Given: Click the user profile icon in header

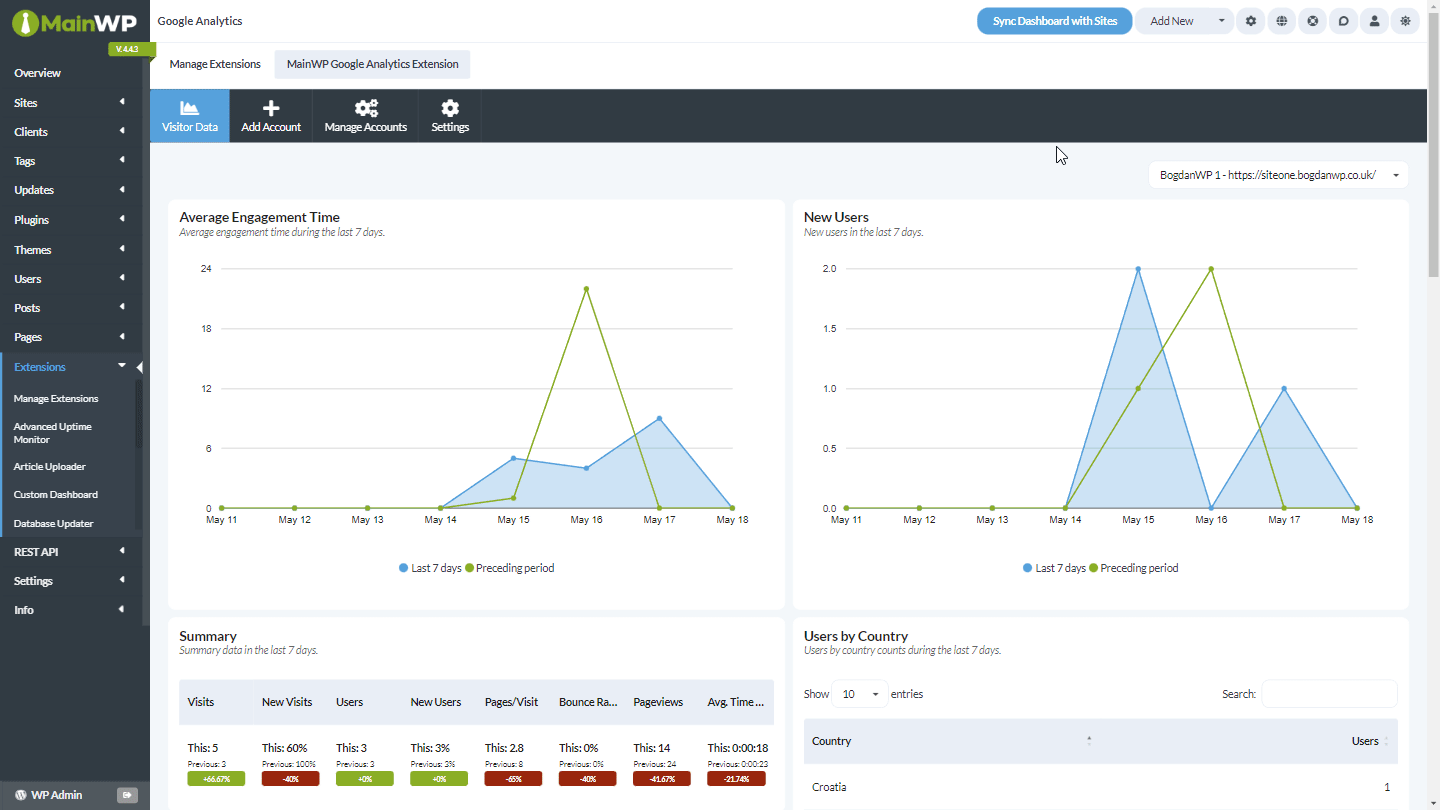Looking at the screenshot, I should pos(1375,21).
